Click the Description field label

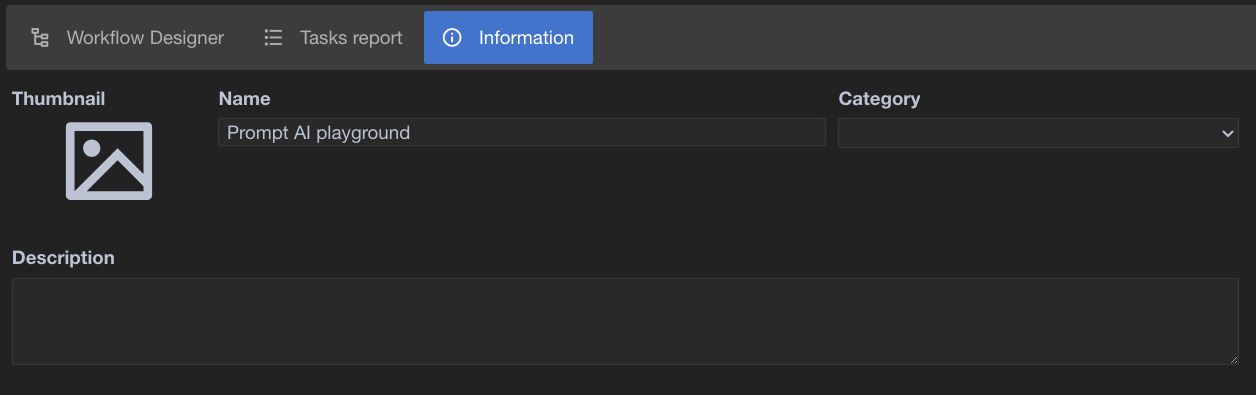coord(63,258)
